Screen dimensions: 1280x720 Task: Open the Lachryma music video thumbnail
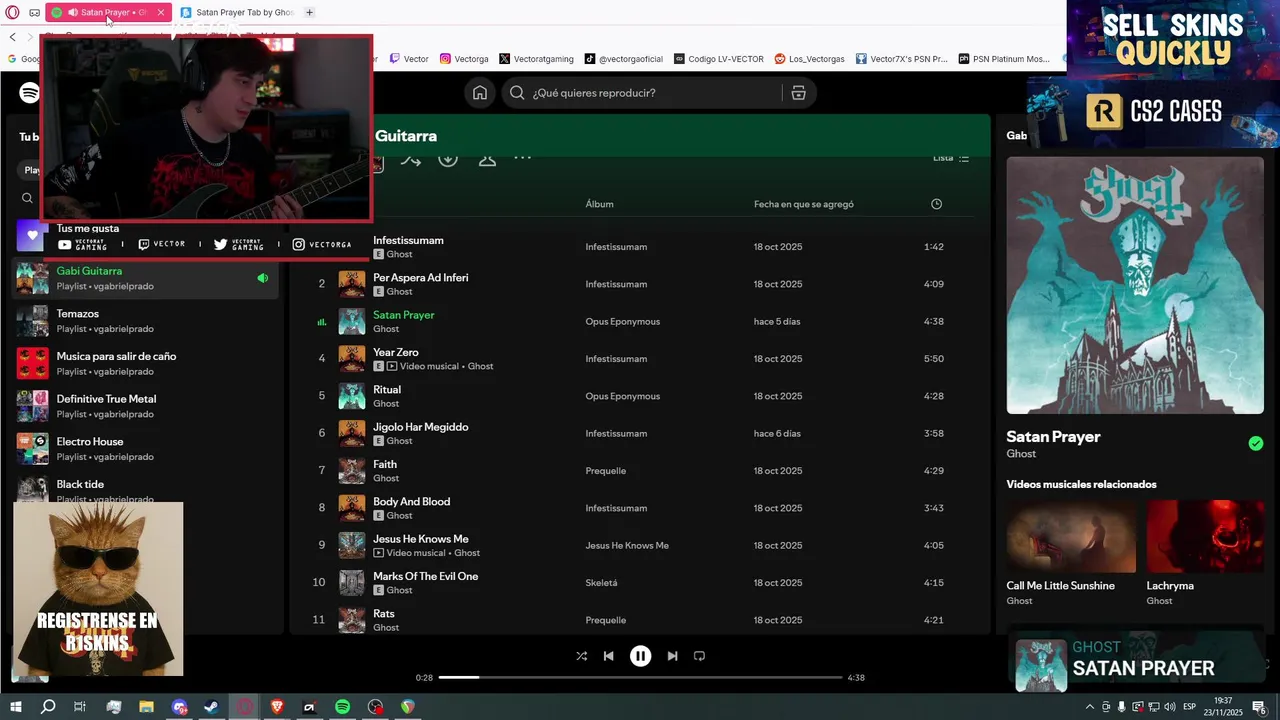point(1205,536)
